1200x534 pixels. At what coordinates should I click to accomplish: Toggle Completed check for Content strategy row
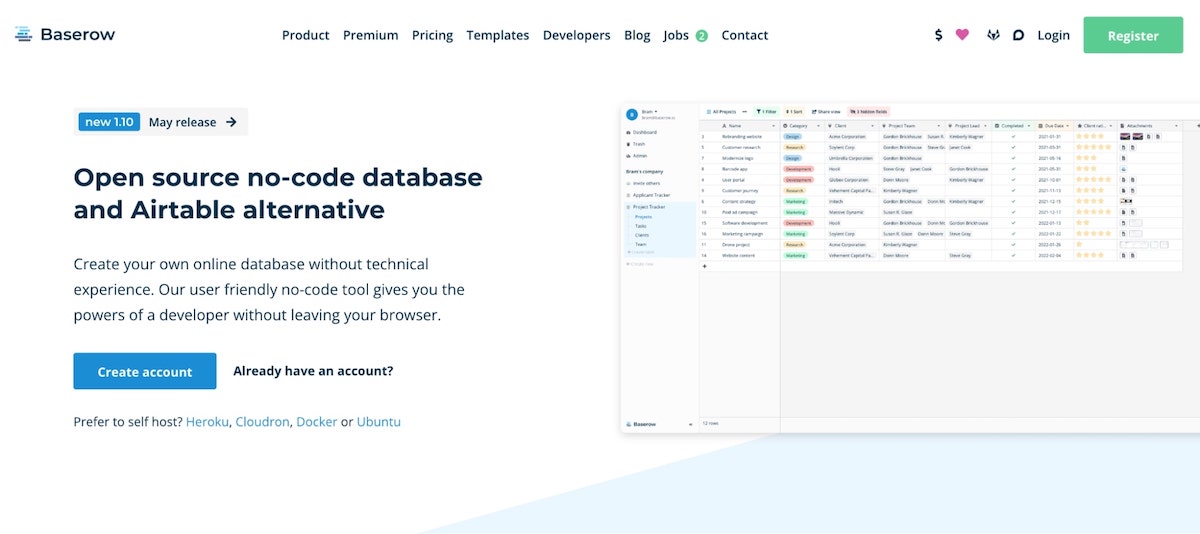pyautogui.click(x=1013, y=201)
